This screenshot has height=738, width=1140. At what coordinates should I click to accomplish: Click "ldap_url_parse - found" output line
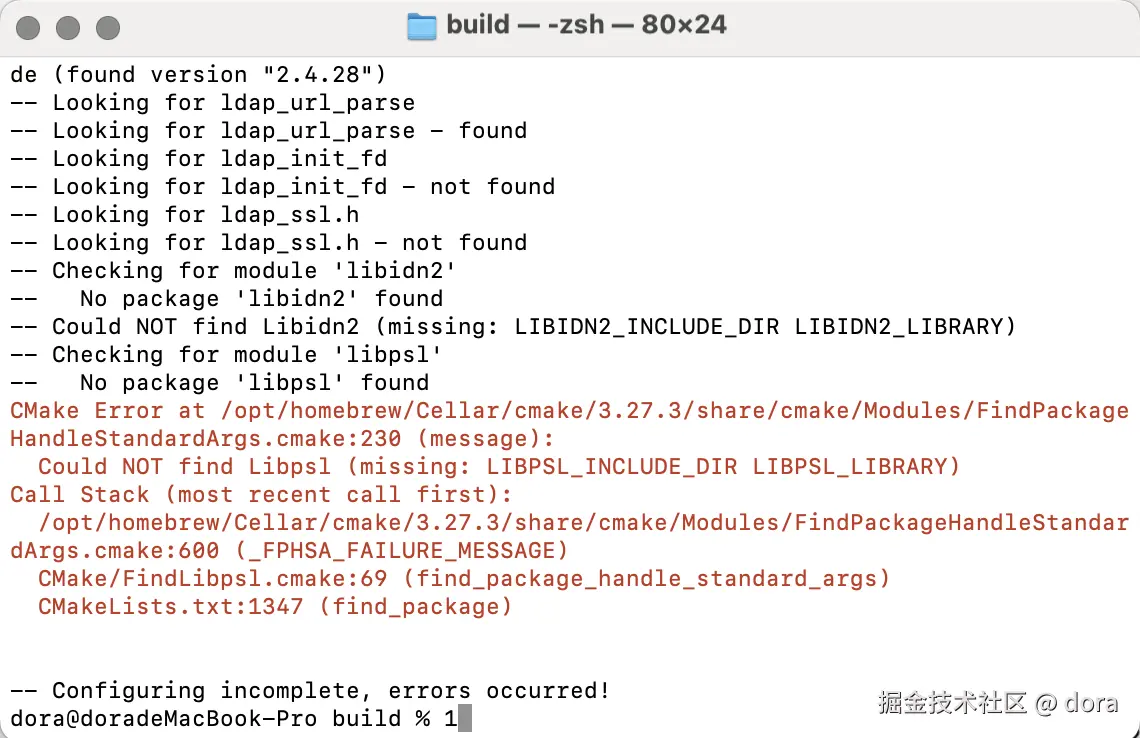[x=289, y=130]
